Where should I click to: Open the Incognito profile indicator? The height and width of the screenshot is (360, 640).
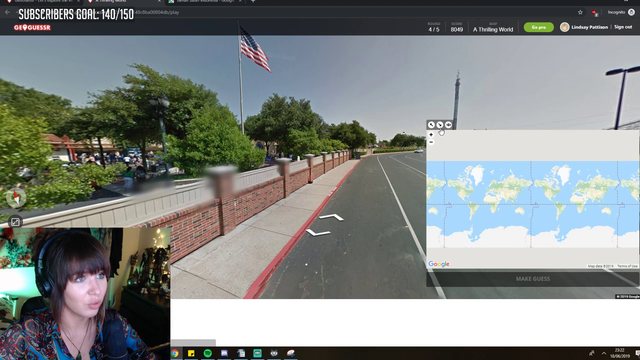pyautogui.click(x=621, y=12)
